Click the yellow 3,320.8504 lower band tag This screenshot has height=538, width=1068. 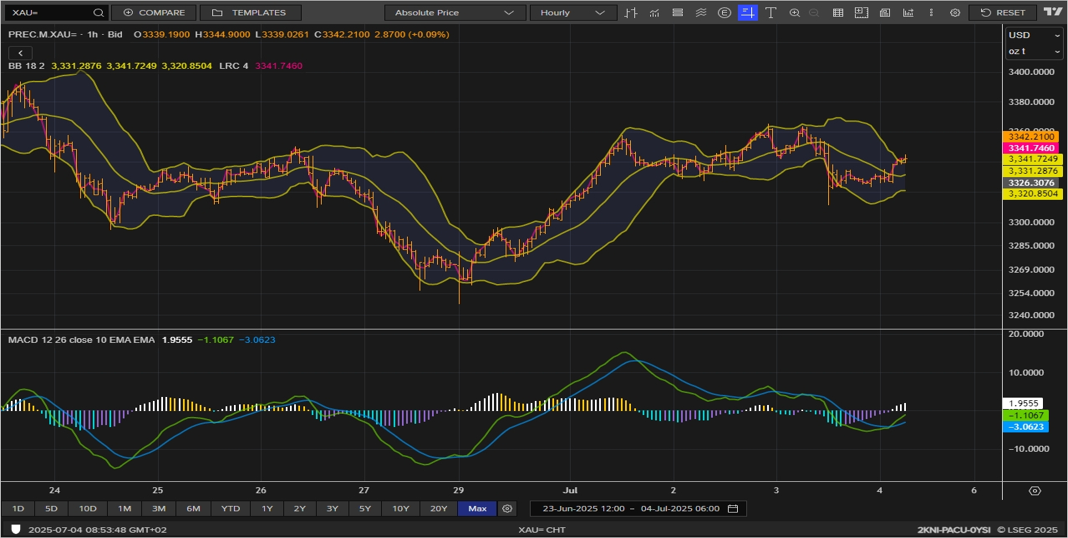pyautogui.click(x=1032, y=194)
